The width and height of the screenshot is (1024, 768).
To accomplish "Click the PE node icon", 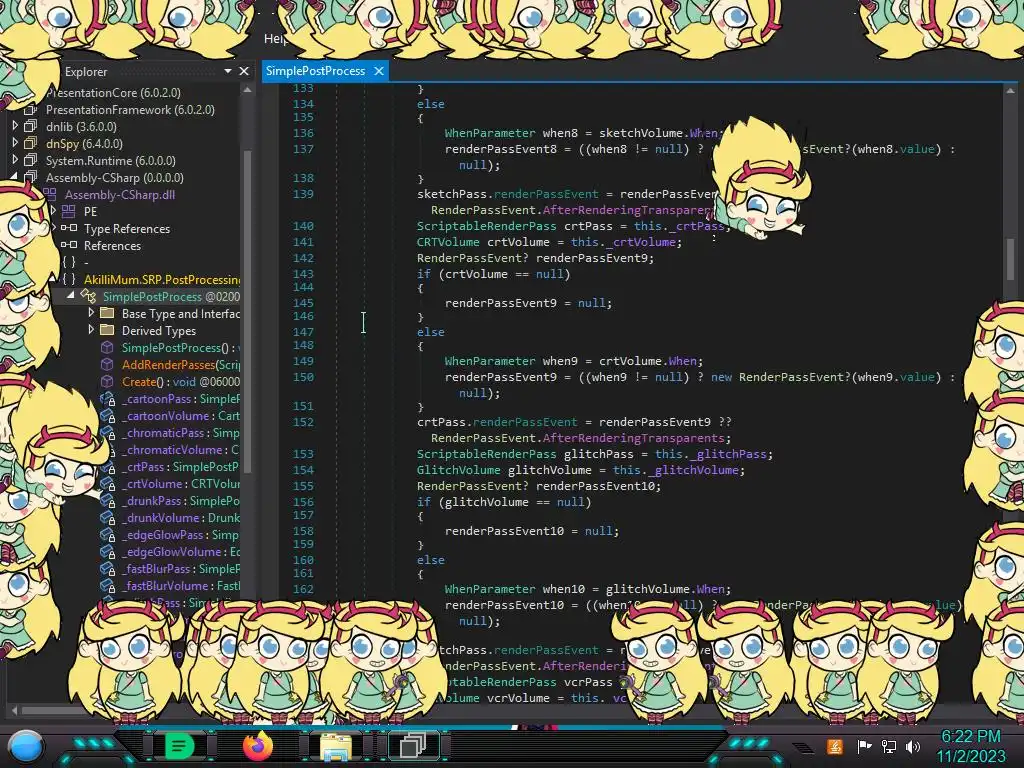I will point(69,211).
